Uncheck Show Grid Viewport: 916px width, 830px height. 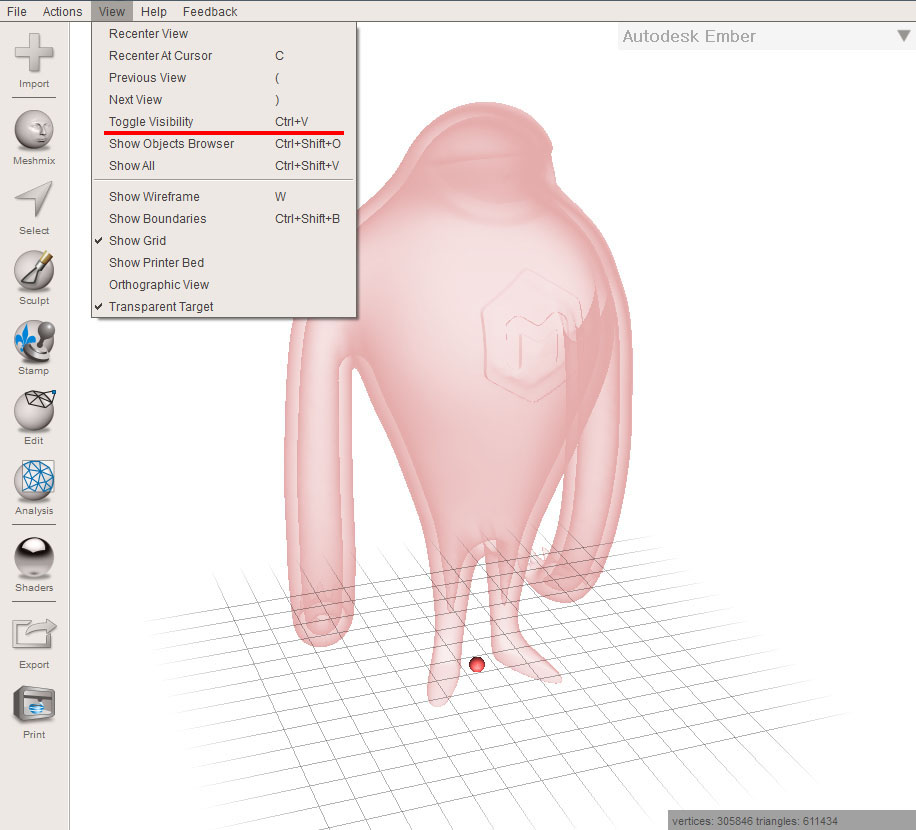pyautogui.click(x=224, y=241)
